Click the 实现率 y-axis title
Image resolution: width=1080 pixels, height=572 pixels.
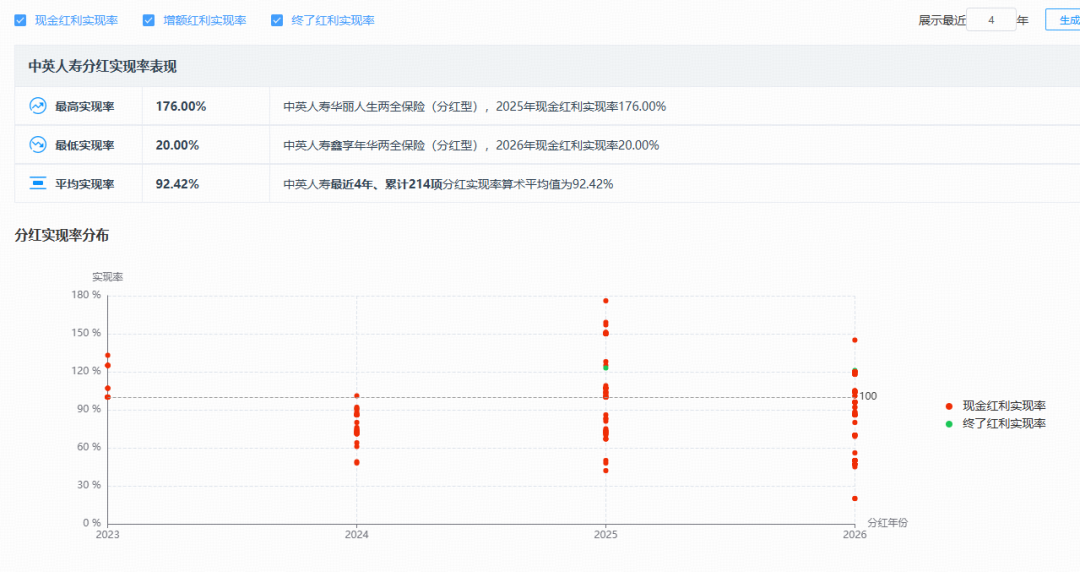(x=107, y=277)
